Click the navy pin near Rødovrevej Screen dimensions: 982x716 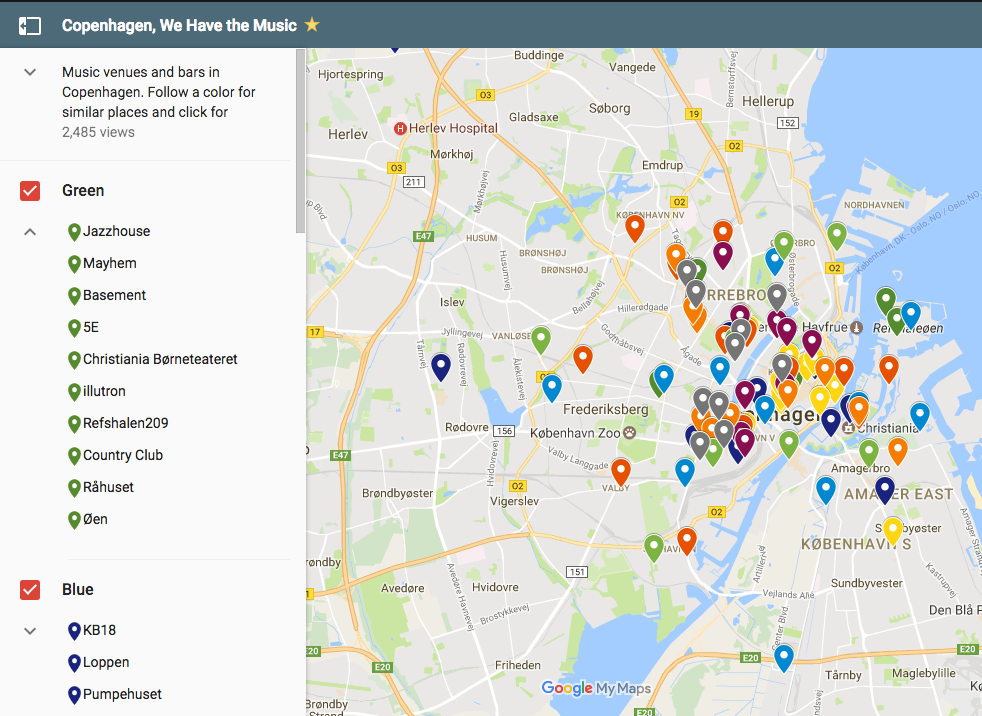click(x=441, y=366)
